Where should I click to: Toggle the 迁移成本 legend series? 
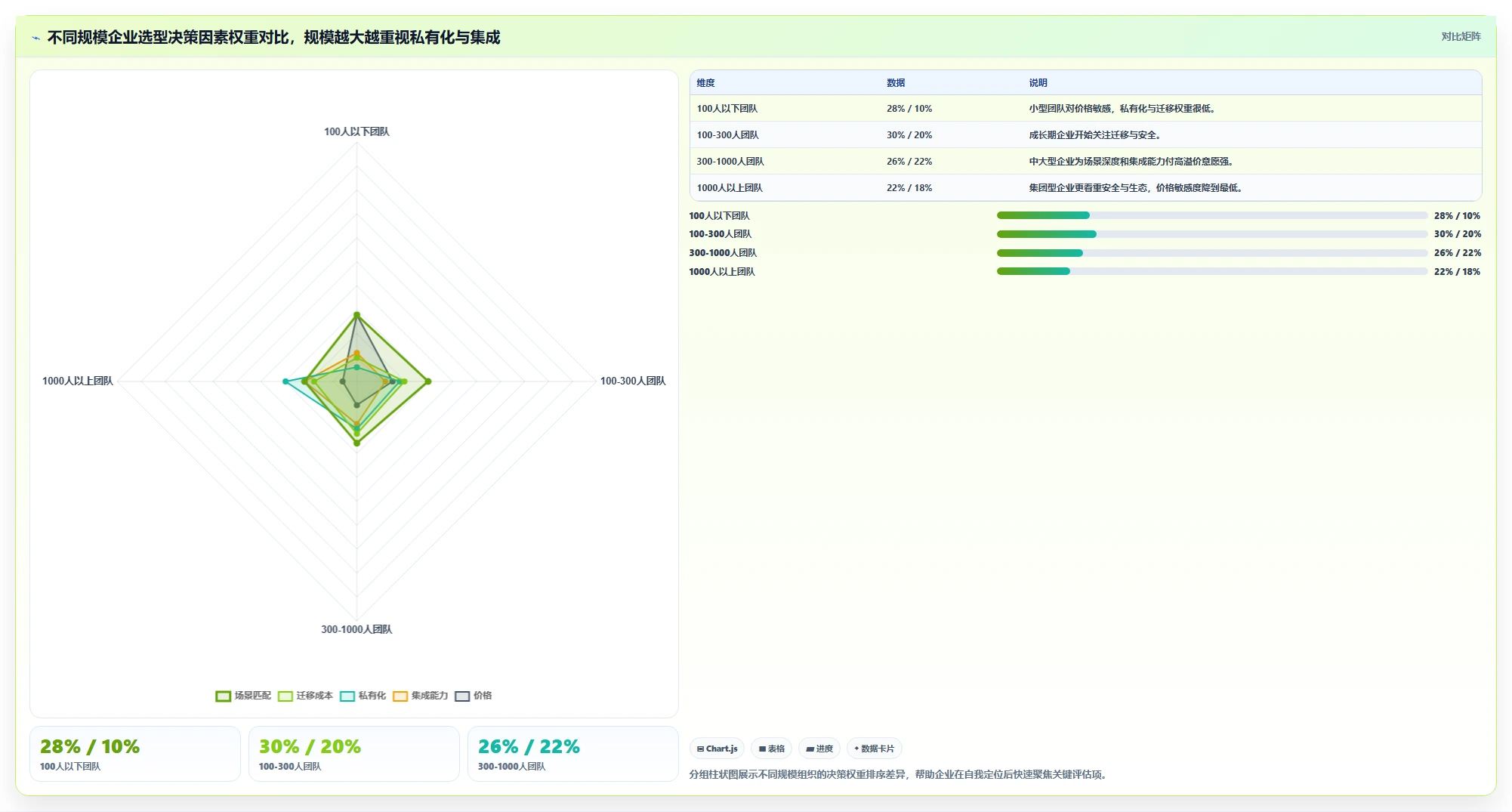point(305,696)
